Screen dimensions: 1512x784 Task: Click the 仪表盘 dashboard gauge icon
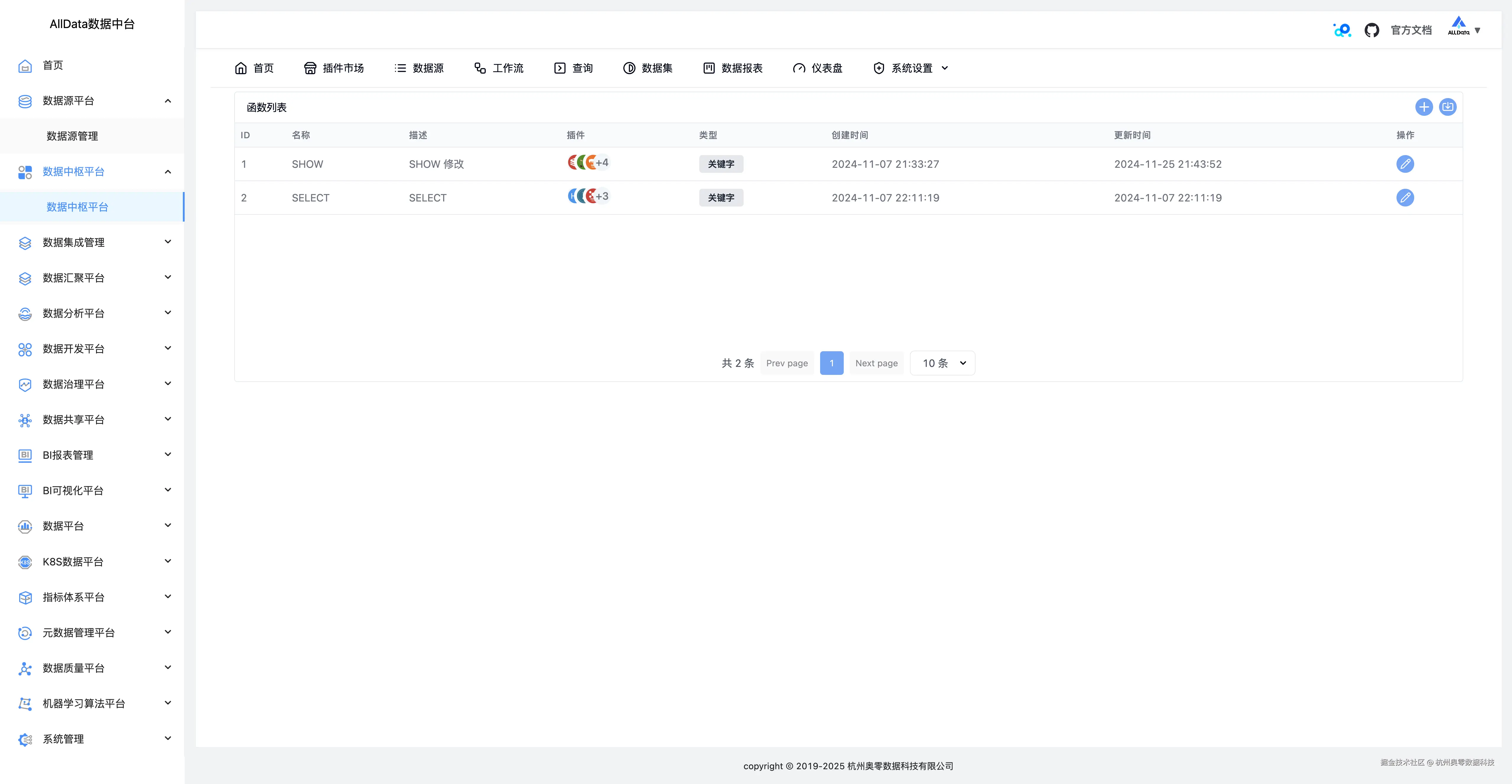pos(799,68)
